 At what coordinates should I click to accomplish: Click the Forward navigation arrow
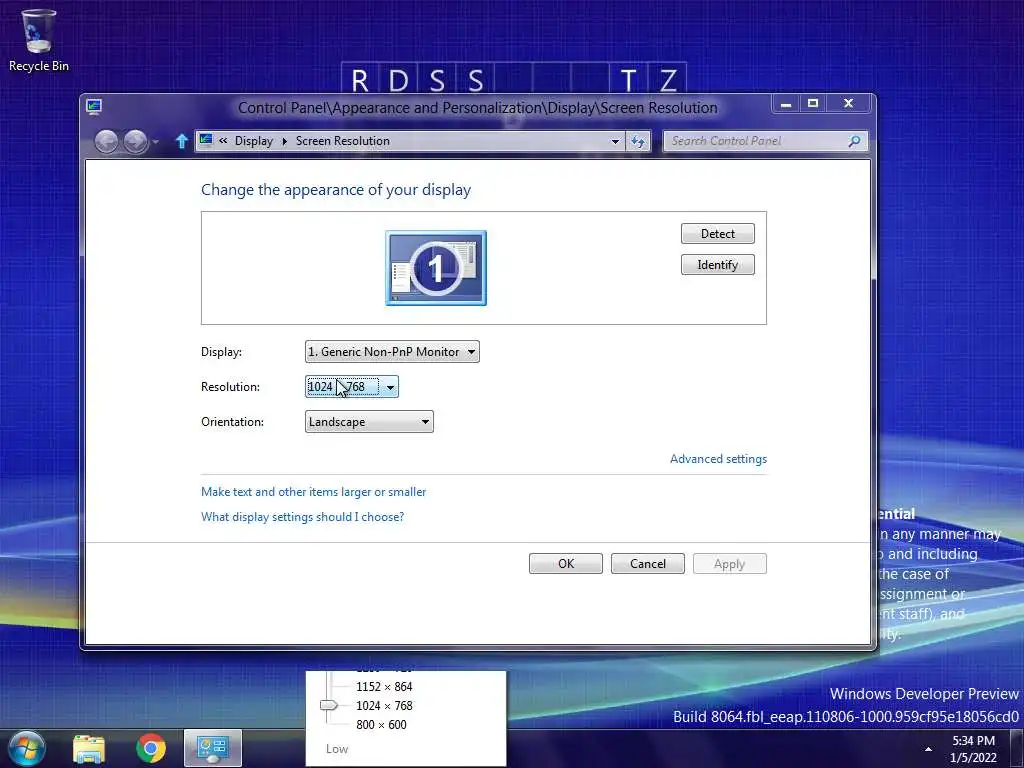click(x=135, y=141)
